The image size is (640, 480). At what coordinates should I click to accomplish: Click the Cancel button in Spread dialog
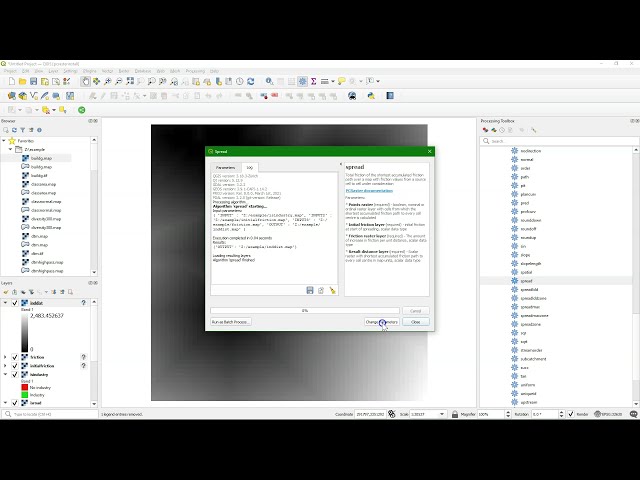tap(416, 311)
